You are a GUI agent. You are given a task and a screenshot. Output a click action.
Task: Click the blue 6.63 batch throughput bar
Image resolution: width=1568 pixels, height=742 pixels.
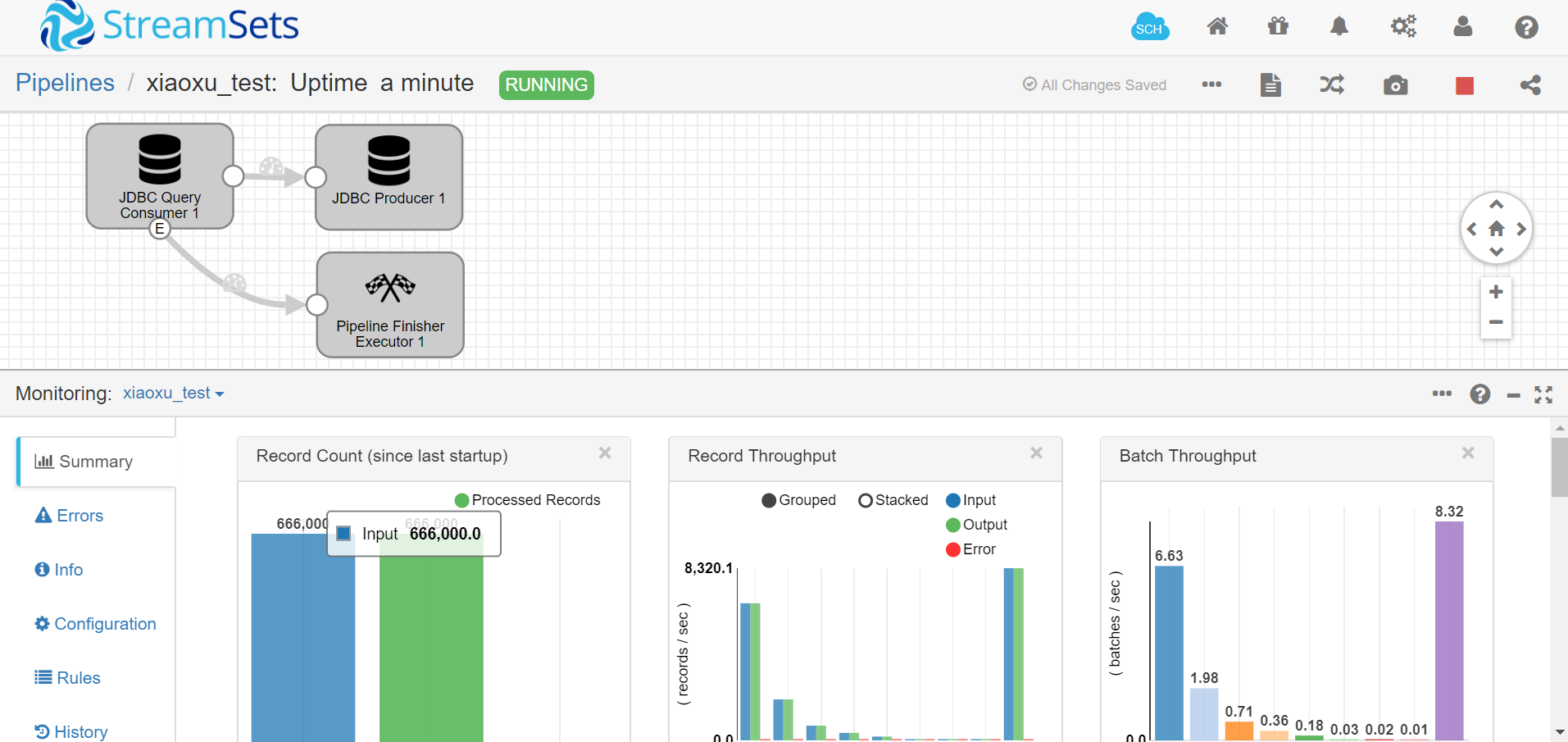pyautogui.click(x=1169, y=653)
